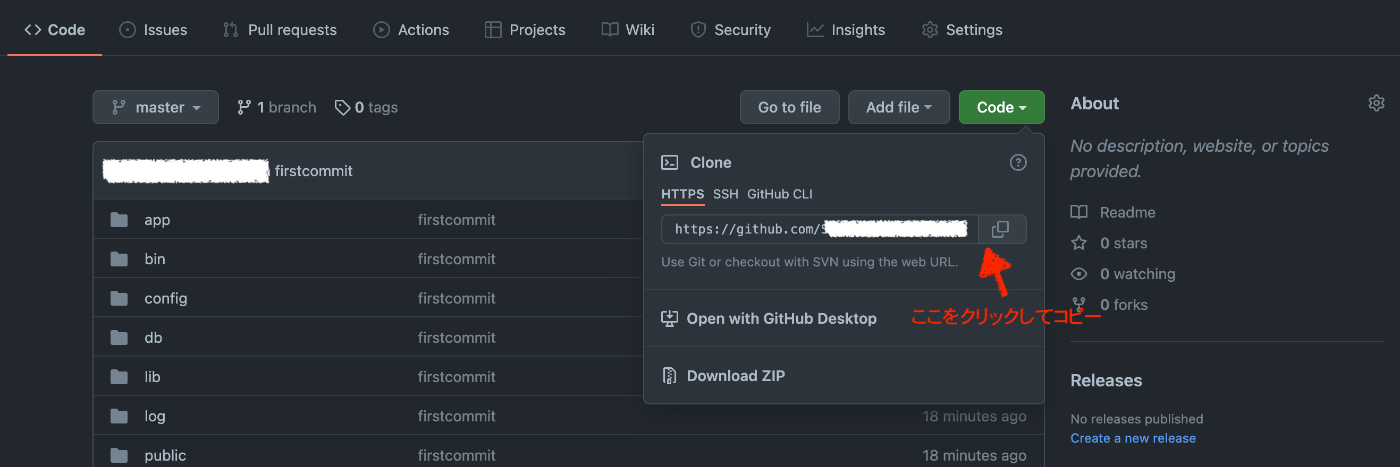Open the app folder

pyautogui.click(x=157, y=220)
